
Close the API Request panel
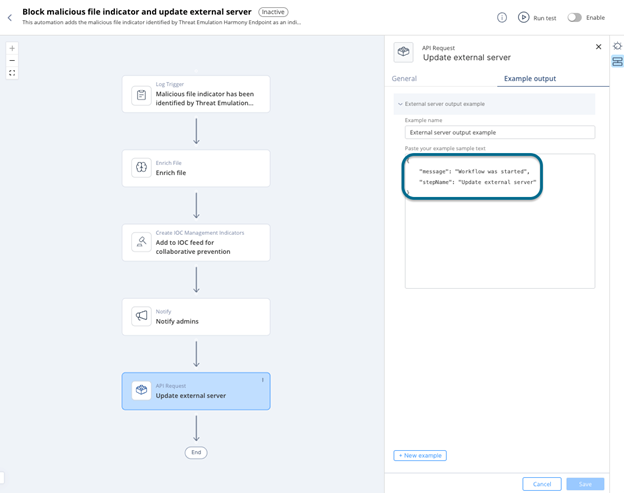pyautogui.click(x=599, y=47)
